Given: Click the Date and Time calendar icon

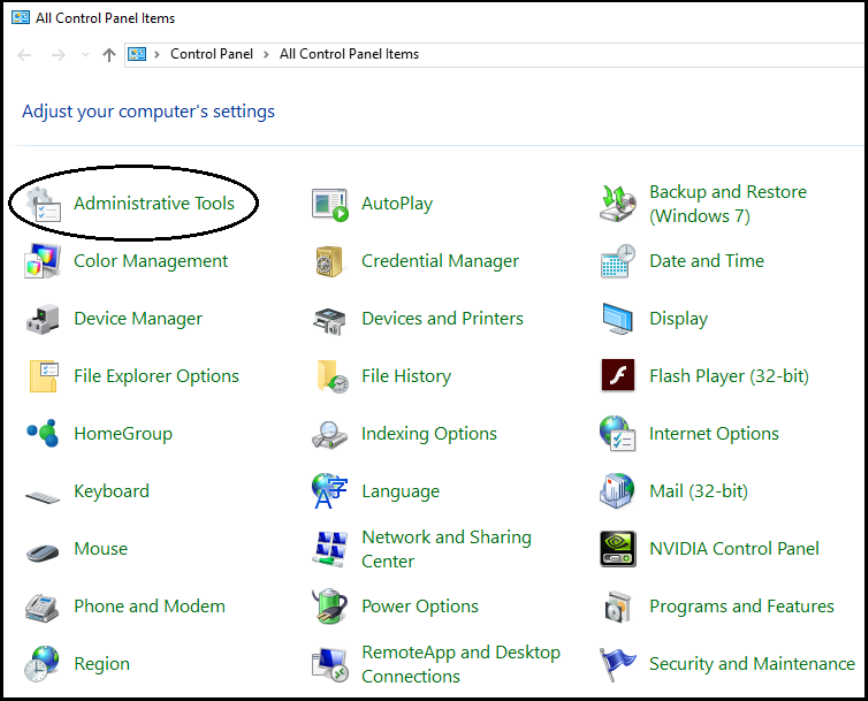Looking at the screenshot, I should click(618, 261).
